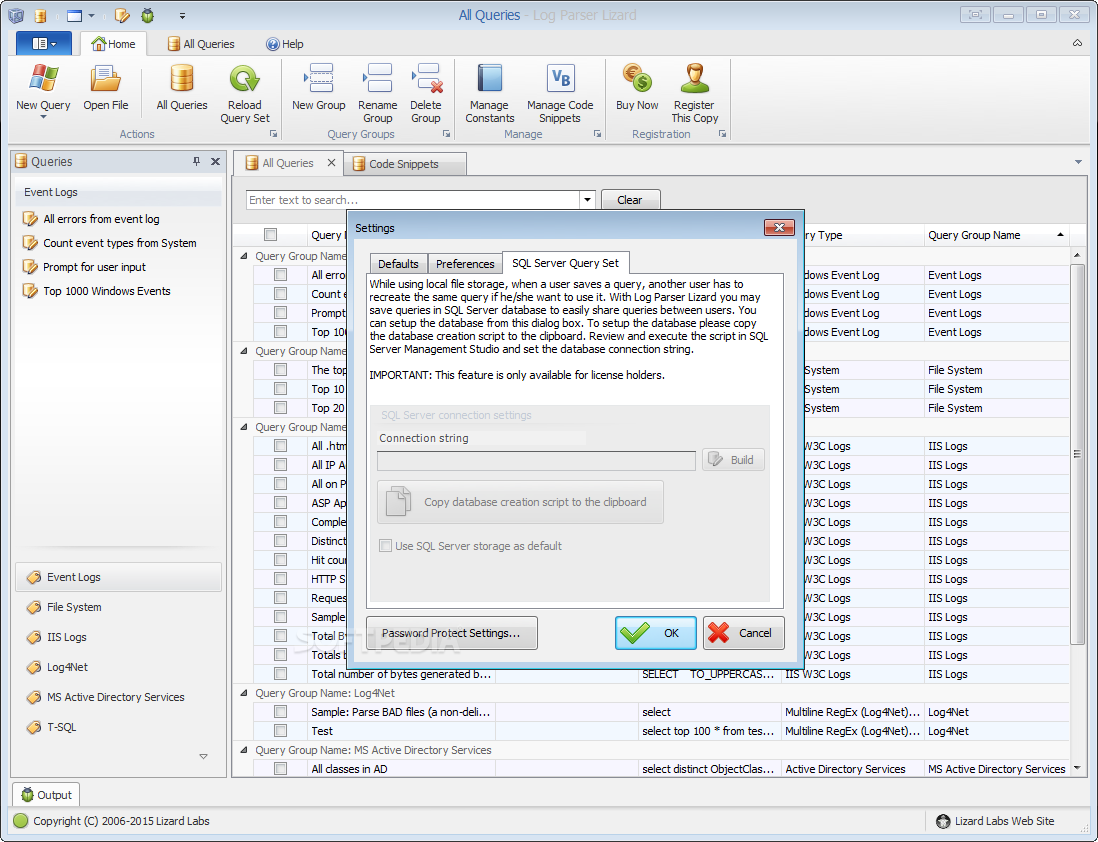Click the Buy Now coins icon

tap(637, 78)
